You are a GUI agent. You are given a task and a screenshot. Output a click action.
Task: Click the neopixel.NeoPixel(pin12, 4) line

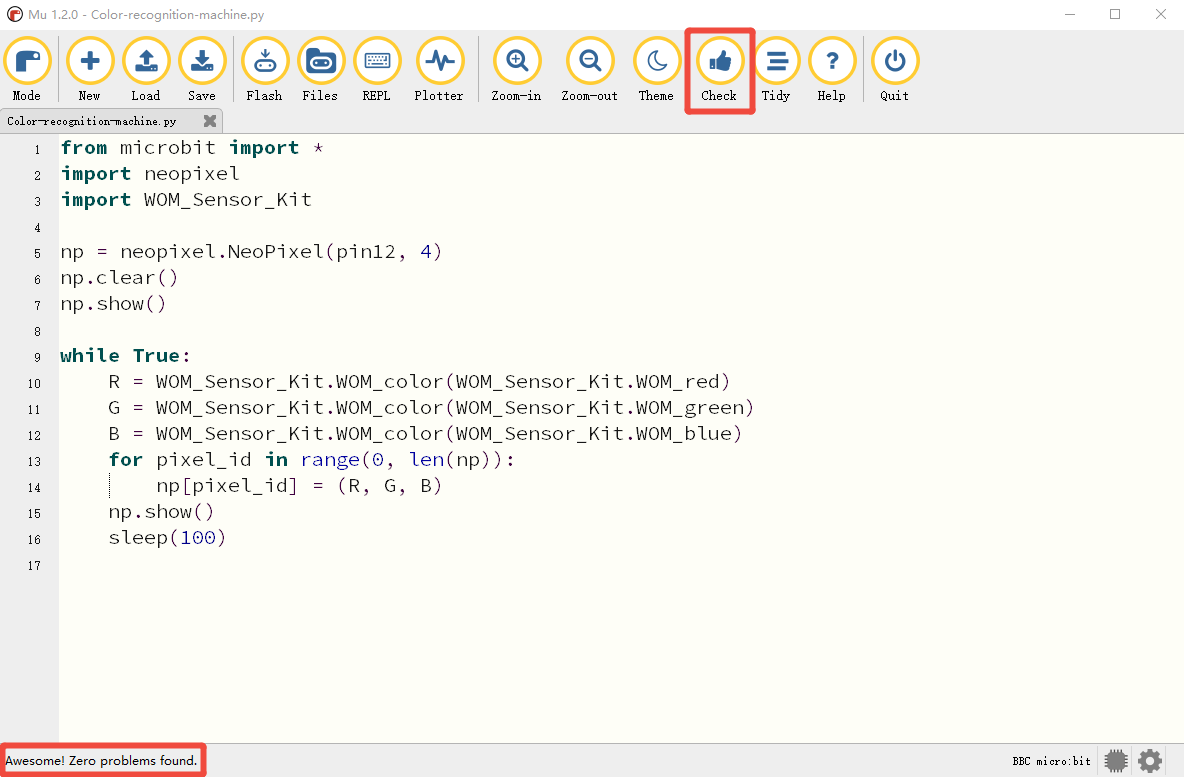[x=251, y=251]
